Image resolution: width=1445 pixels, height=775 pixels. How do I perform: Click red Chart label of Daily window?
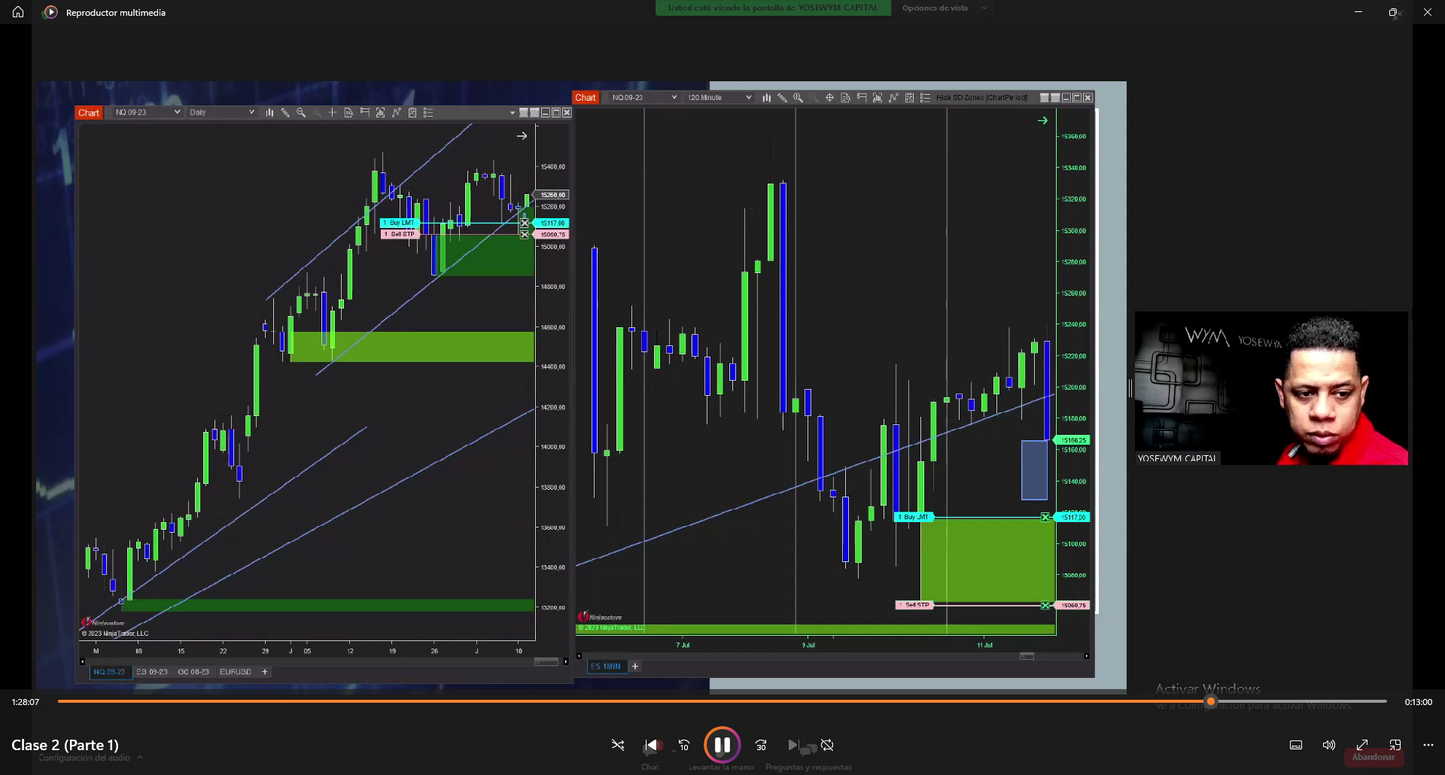pos(89,113)
